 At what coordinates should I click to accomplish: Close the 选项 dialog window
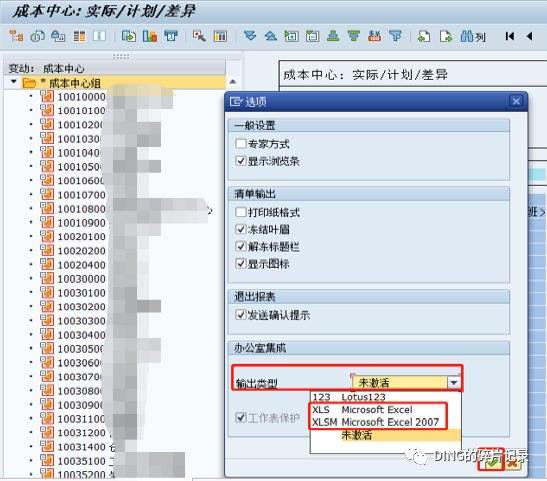click(516, 101)
